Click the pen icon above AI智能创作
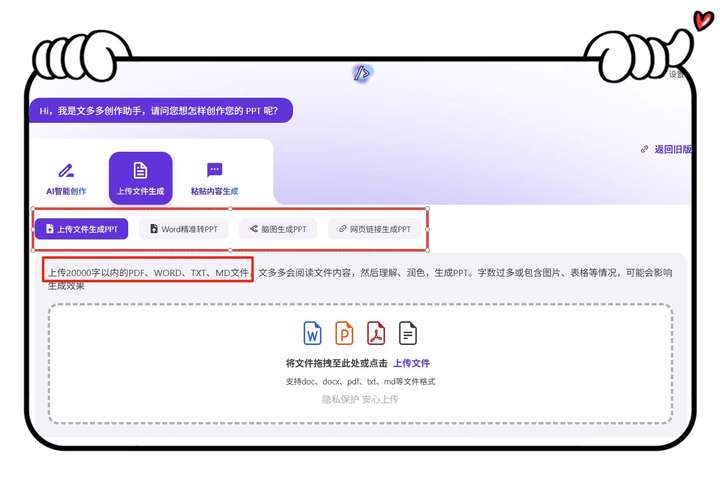 (66, 170)
